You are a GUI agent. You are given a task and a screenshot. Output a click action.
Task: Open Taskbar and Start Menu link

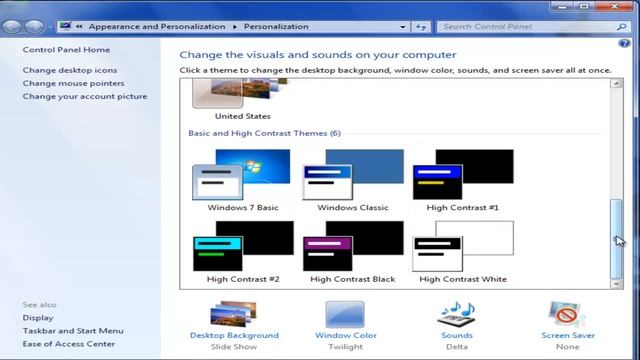pyautogui.click(x=73, y=331)
